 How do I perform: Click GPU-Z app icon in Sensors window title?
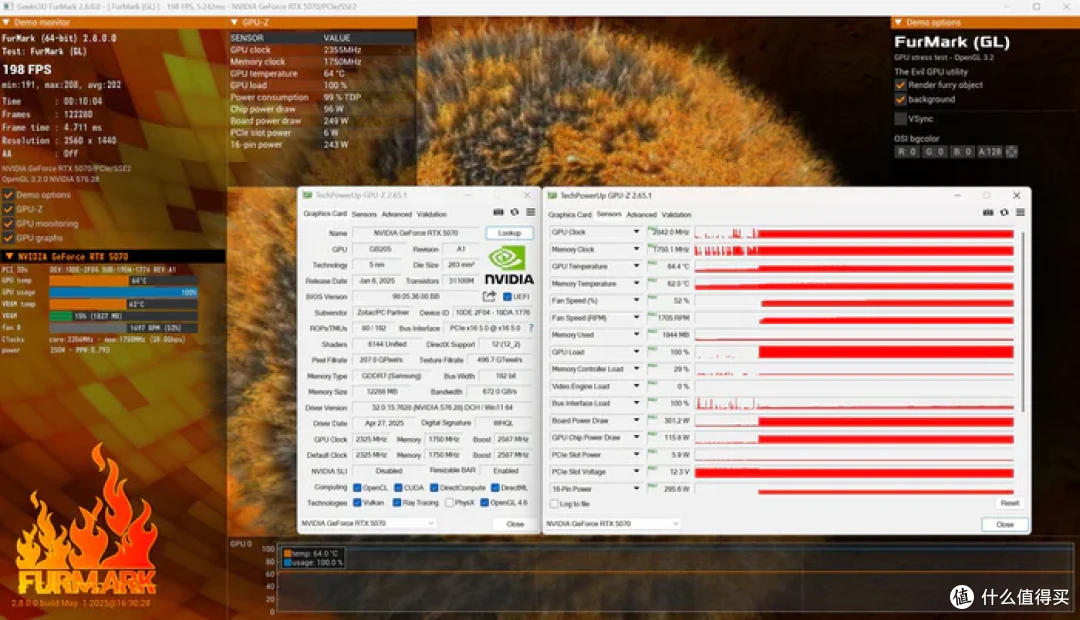point(552,196)
